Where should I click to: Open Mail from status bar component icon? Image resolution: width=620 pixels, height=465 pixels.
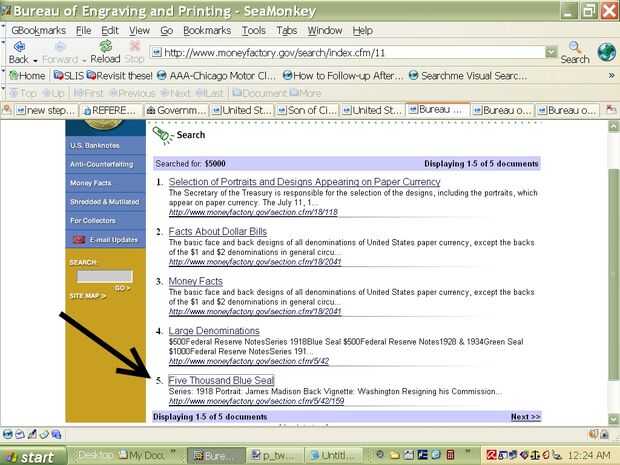[x=20, y=435]
